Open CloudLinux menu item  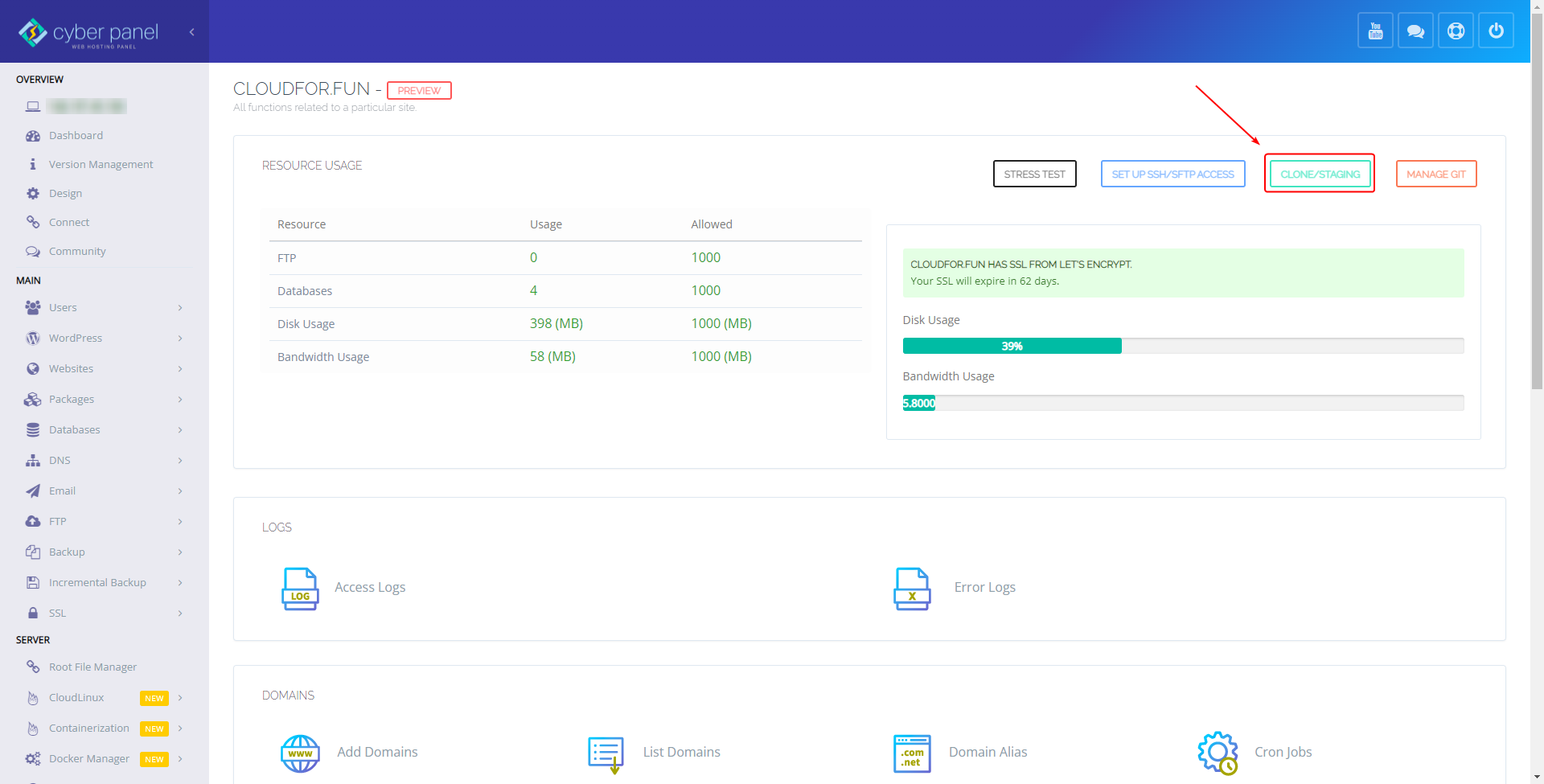tap(105, 698)
